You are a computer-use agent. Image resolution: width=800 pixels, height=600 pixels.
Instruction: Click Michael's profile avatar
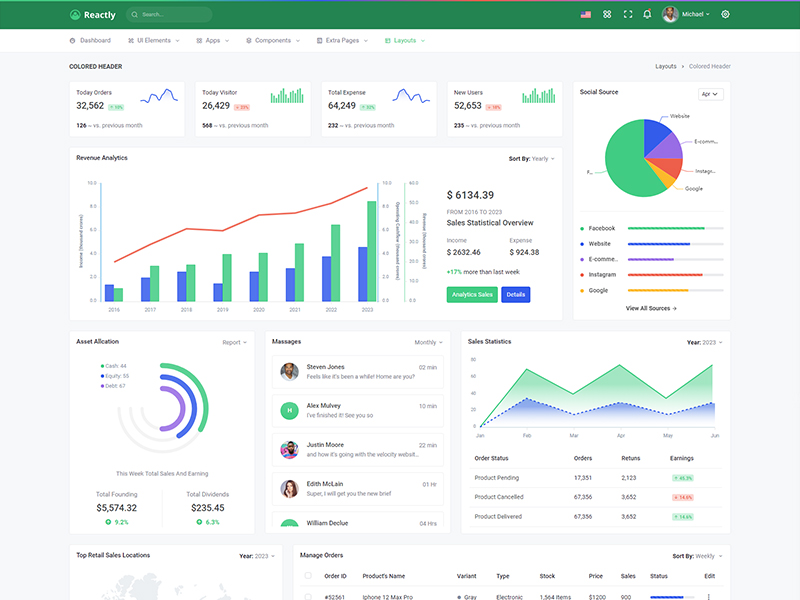coord(670,14)
